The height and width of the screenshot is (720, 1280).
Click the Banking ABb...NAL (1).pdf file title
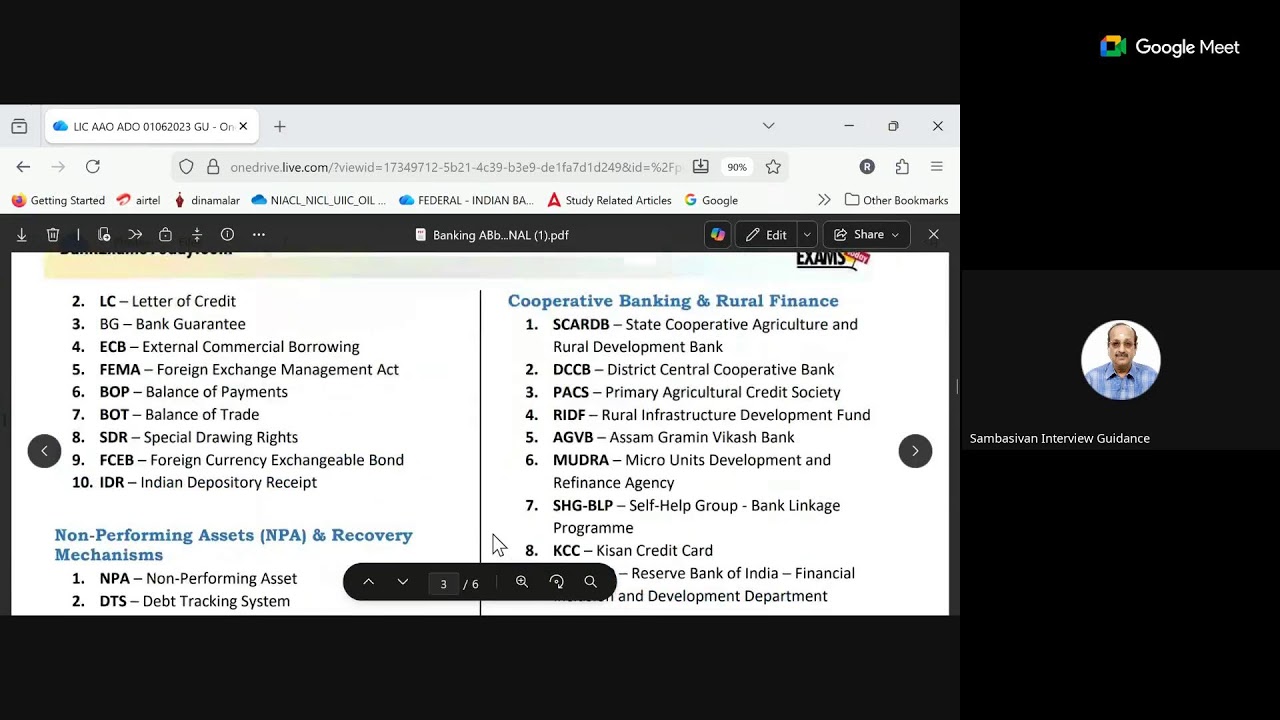491,235
